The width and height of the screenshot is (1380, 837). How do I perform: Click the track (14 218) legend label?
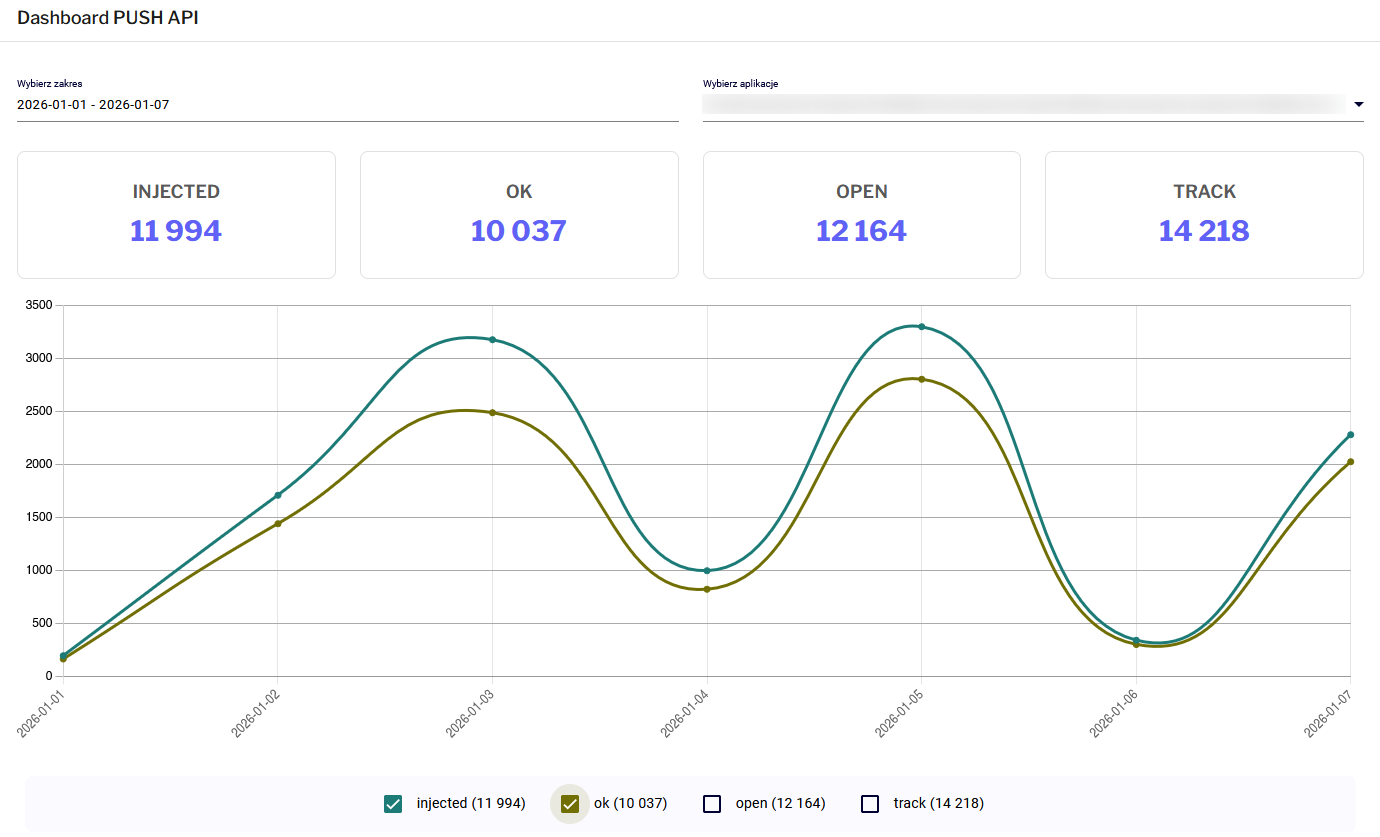tap(938, 804)
